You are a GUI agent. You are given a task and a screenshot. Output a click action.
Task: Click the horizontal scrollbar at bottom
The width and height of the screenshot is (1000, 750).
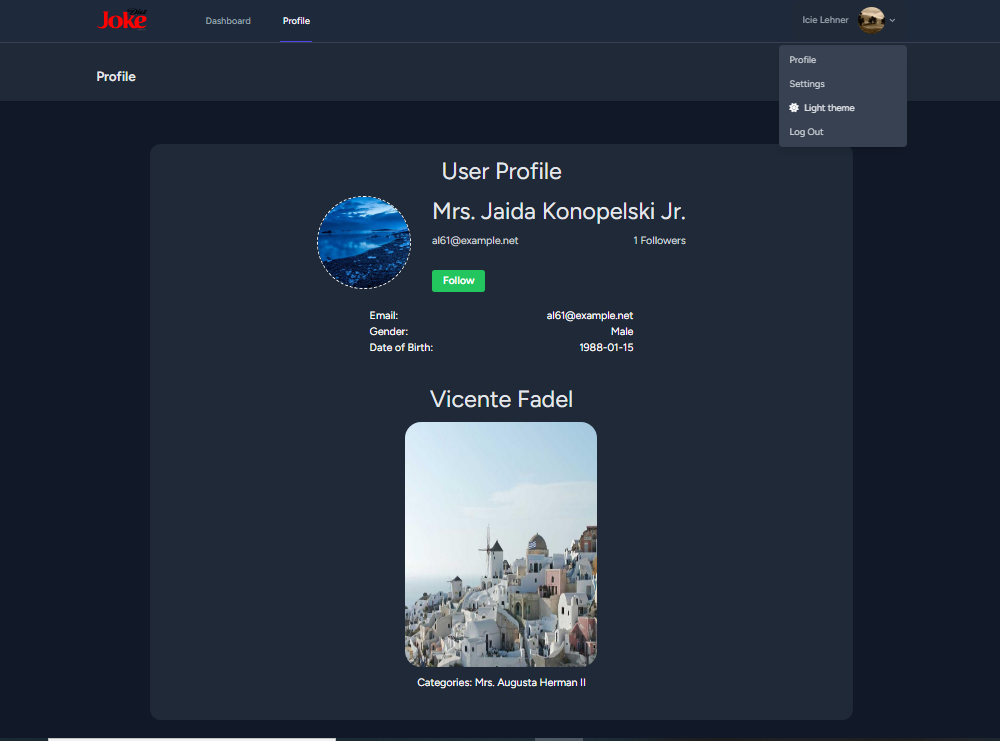click(x=192, y=740)
